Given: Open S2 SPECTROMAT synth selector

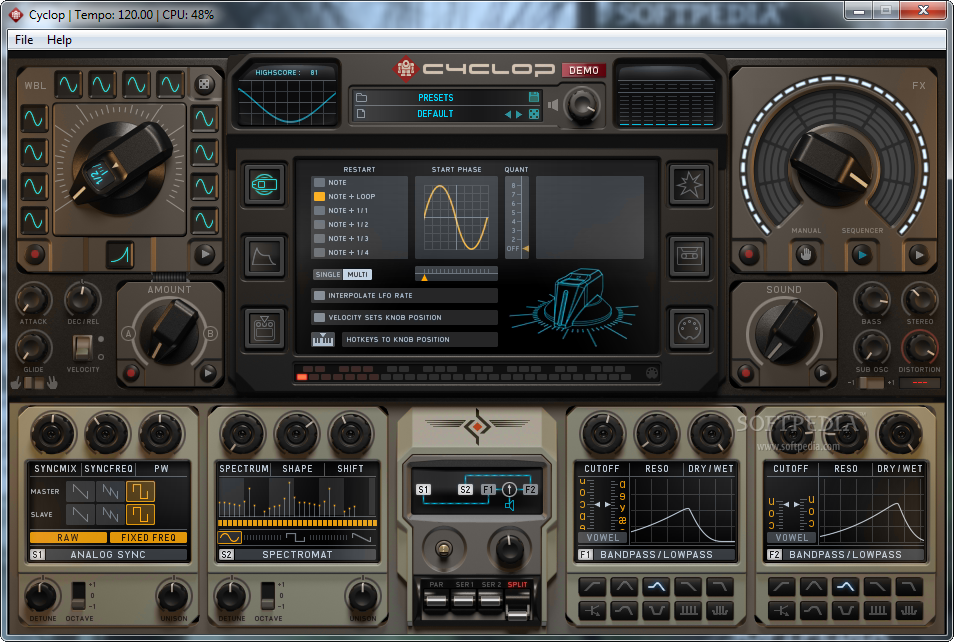Looking at the screenshot, I should click(297, 555).
